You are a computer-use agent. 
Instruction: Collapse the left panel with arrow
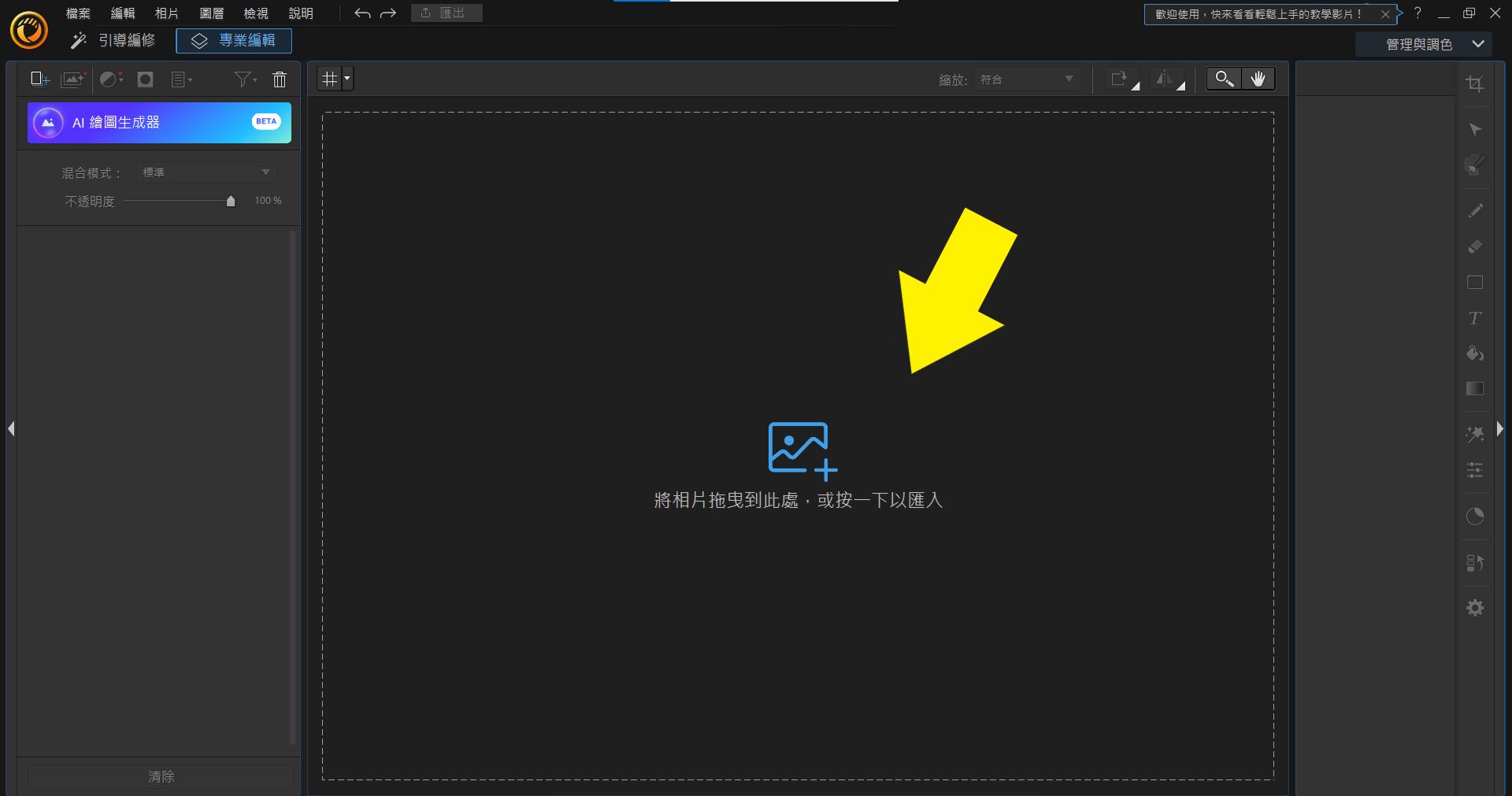click(11, 429)
